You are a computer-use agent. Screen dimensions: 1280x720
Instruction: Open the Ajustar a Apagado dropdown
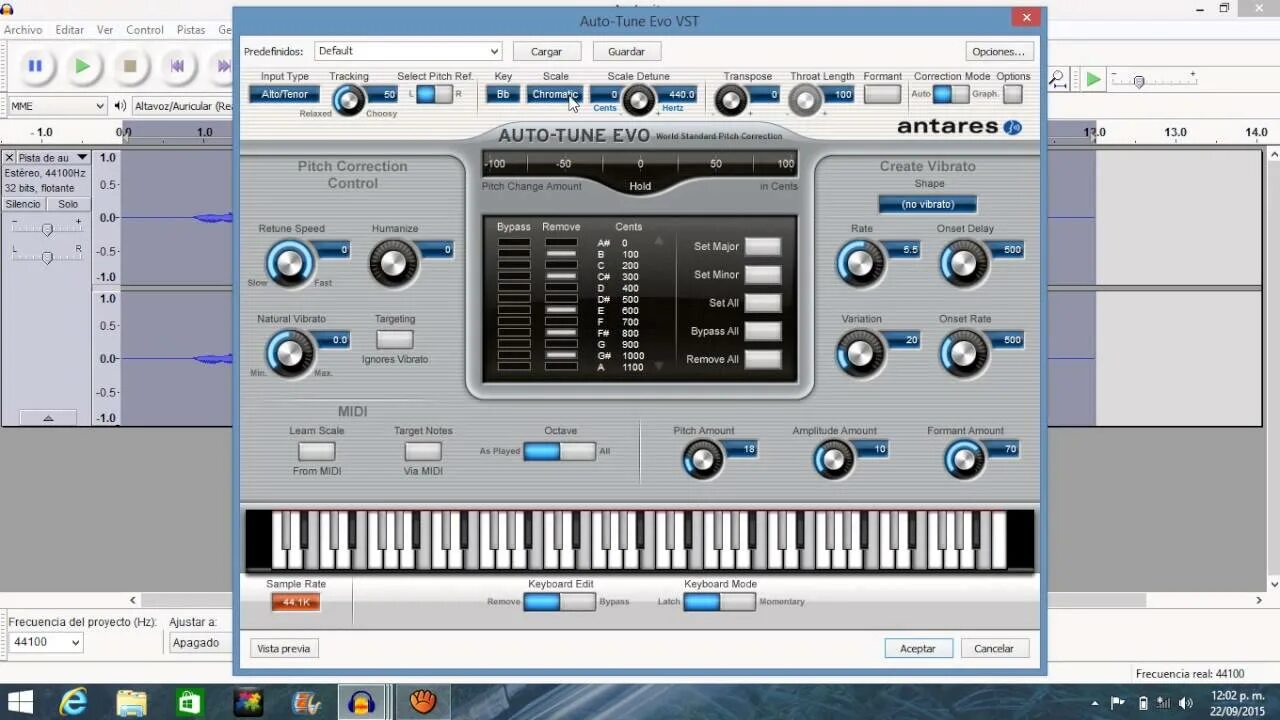(203, 642)
